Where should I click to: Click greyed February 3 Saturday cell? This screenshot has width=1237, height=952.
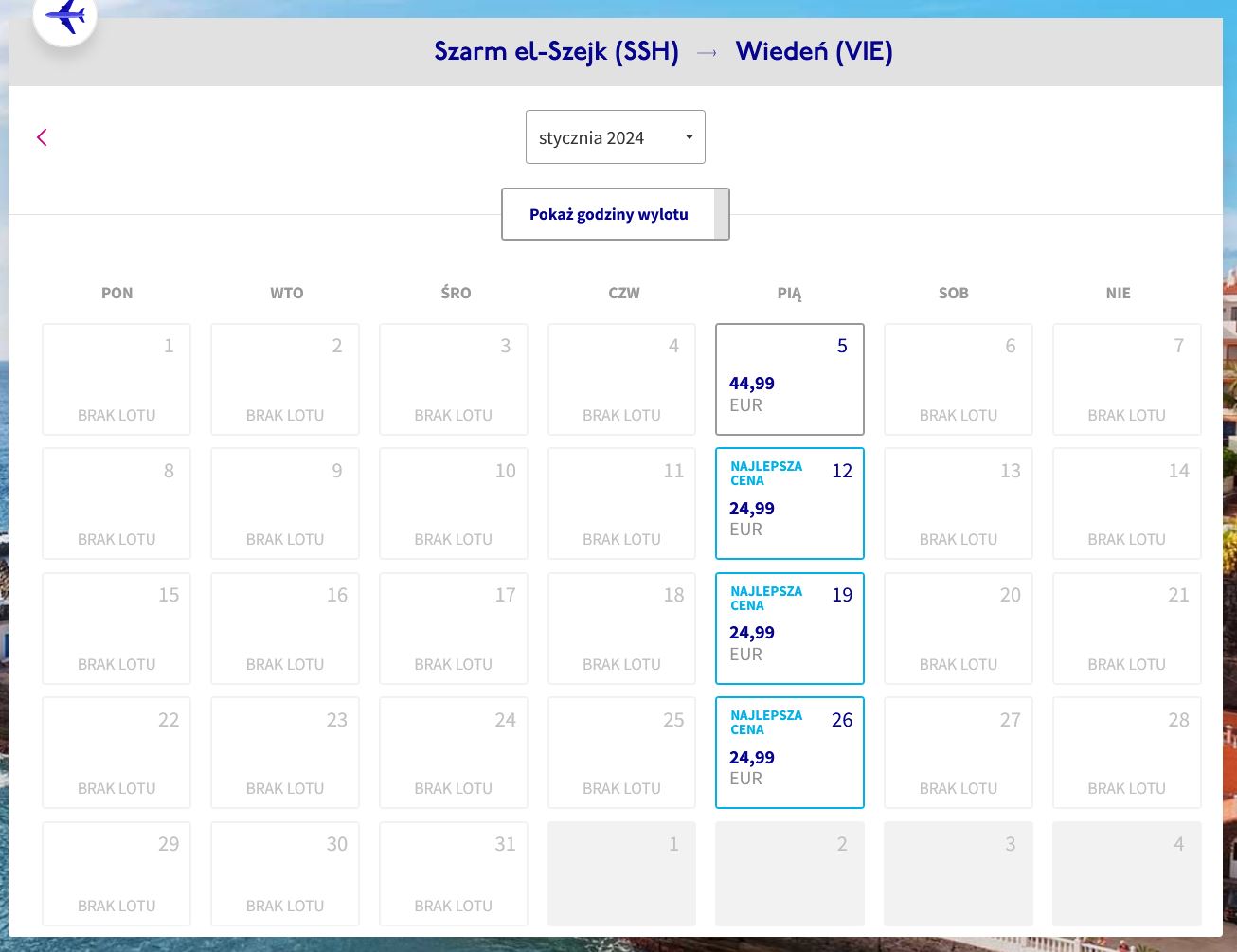pos(959,873)
